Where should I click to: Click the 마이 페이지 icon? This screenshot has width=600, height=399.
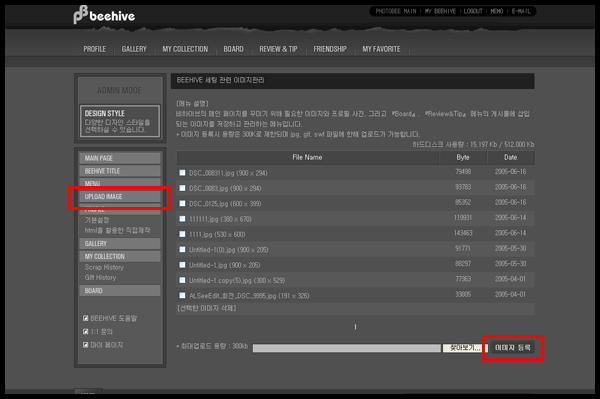point(86,345)
